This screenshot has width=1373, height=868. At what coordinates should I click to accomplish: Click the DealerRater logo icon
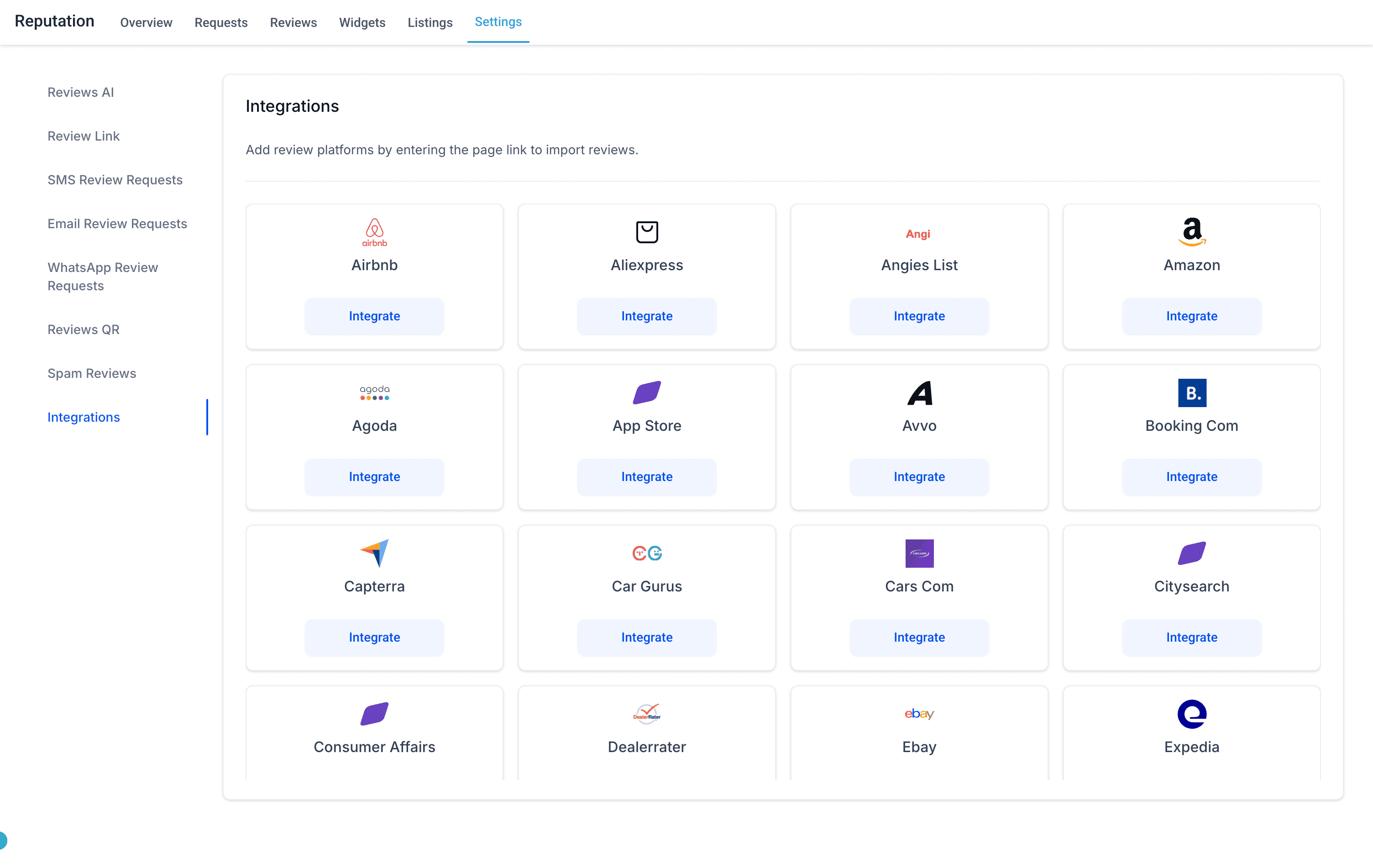click(x=647, y=714)
